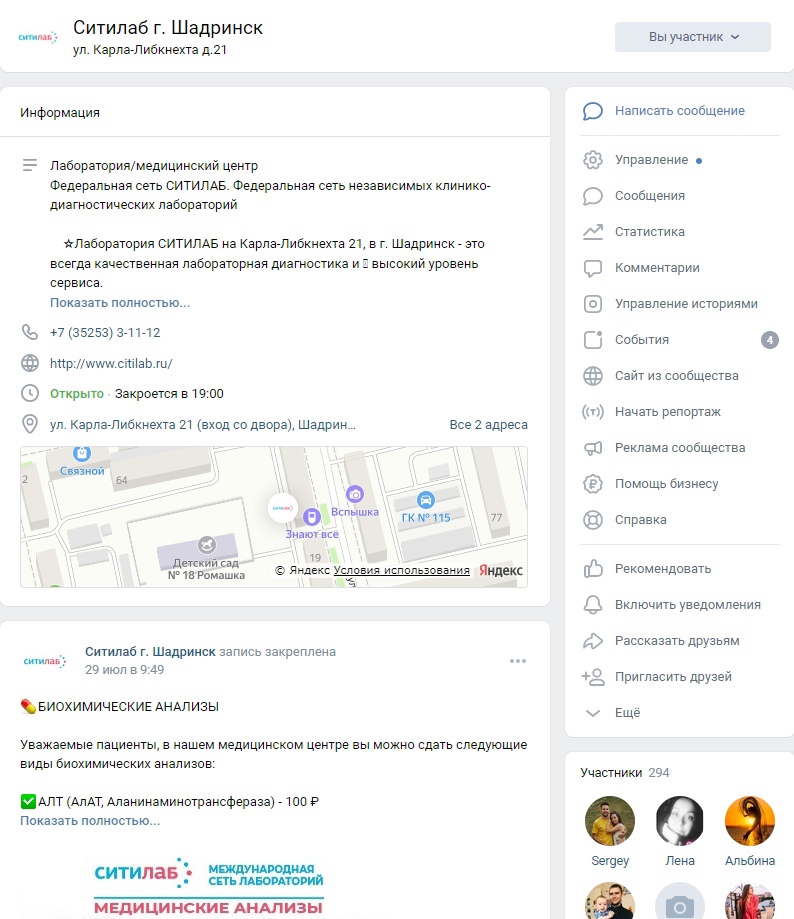Open the Ситилаб г. Шадринск author link on post

(150, 652)
